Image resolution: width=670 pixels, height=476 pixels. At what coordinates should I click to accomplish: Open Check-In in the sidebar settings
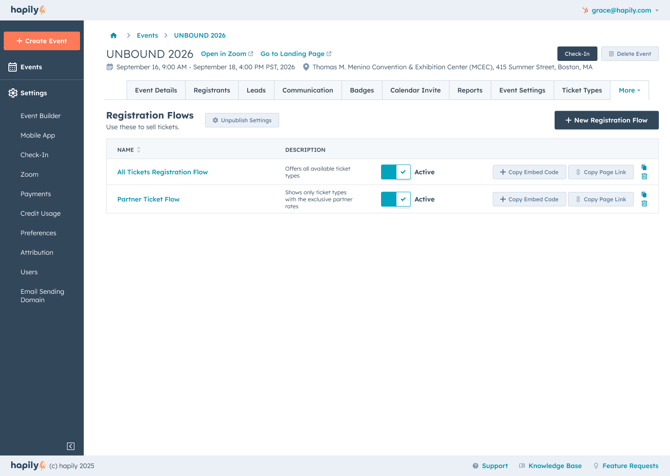pos(34,155)
